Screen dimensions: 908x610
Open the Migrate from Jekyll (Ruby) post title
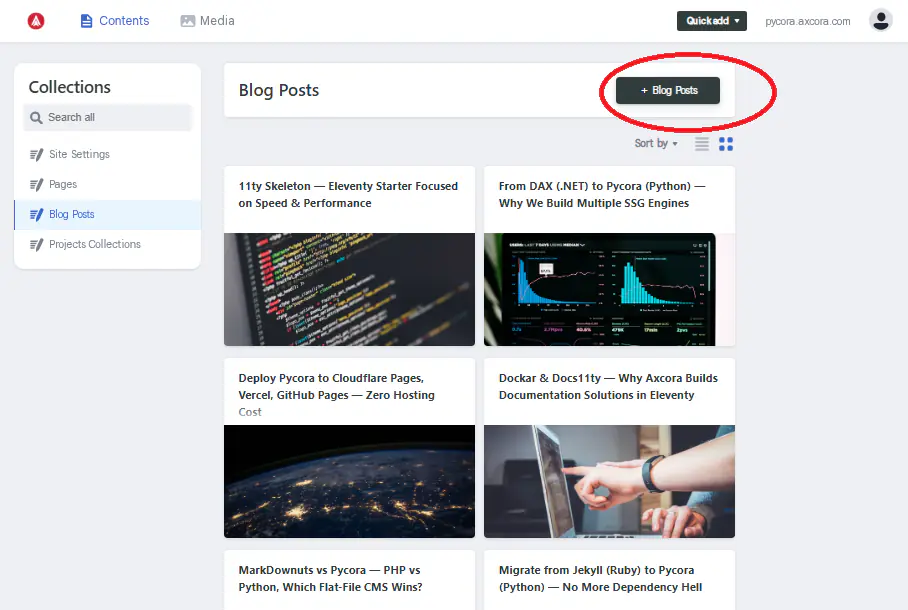600,579
